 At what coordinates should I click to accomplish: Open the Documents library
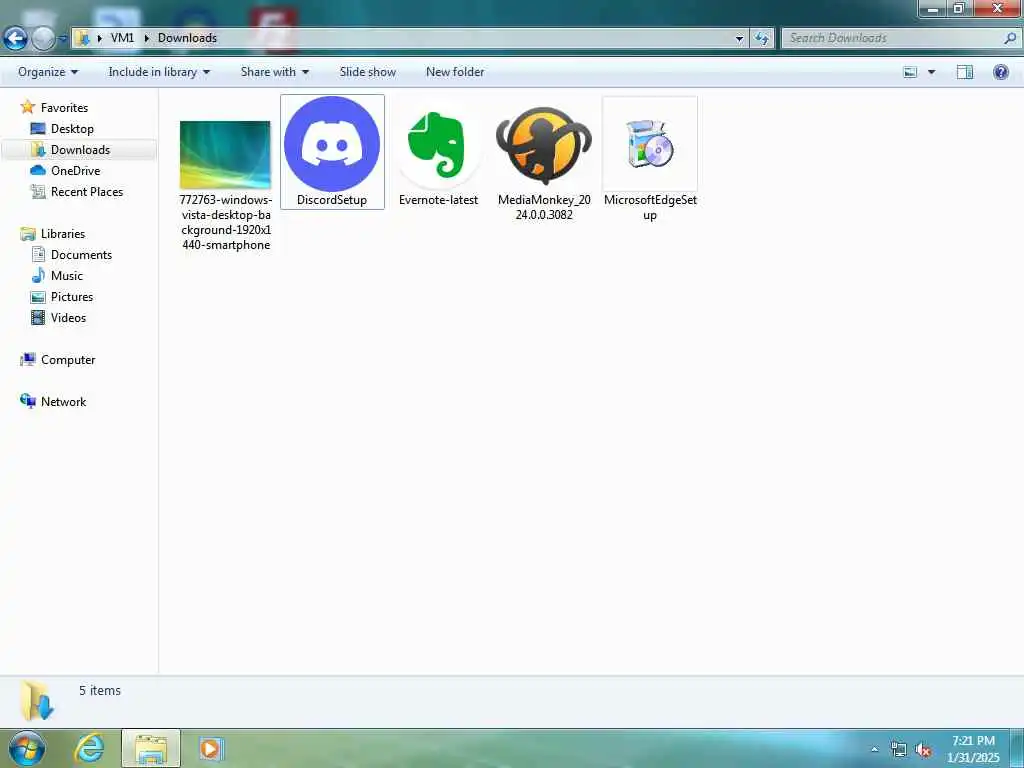81,255
